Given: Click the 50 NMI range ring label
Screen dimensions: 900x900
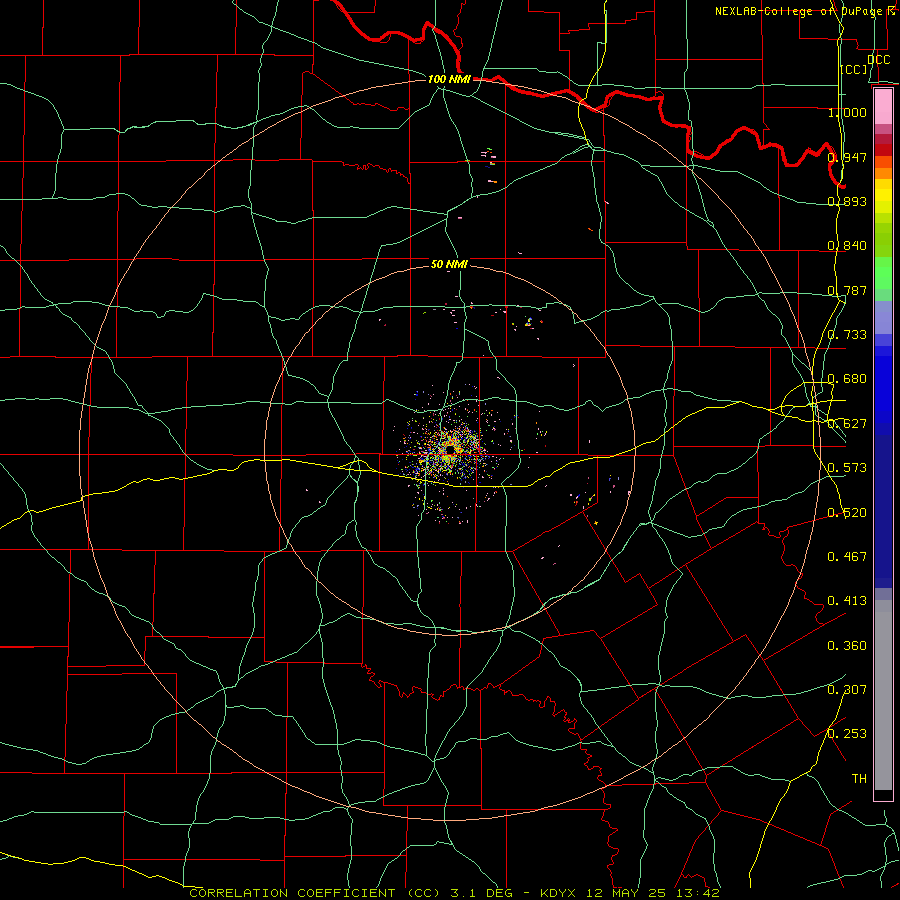Looking at the screenshot, I should [x=449, y=264].
